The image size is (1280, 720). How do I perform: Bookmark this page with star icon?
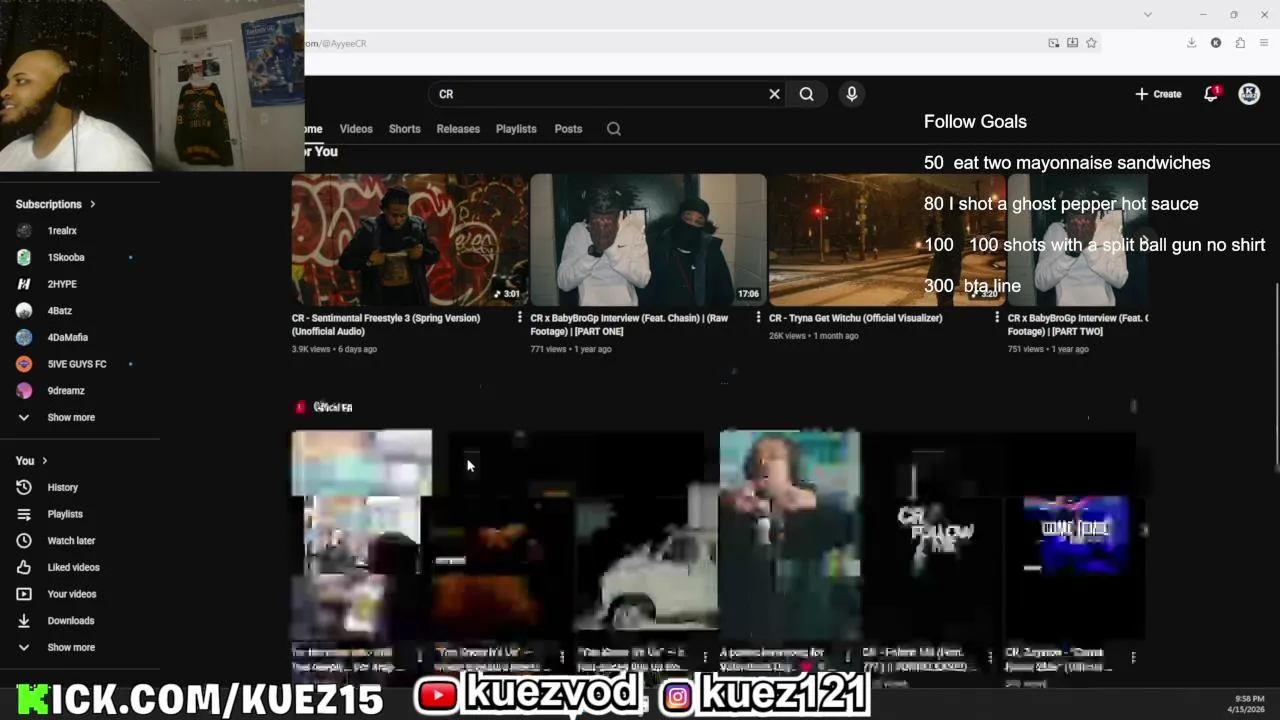(1091, 43)
